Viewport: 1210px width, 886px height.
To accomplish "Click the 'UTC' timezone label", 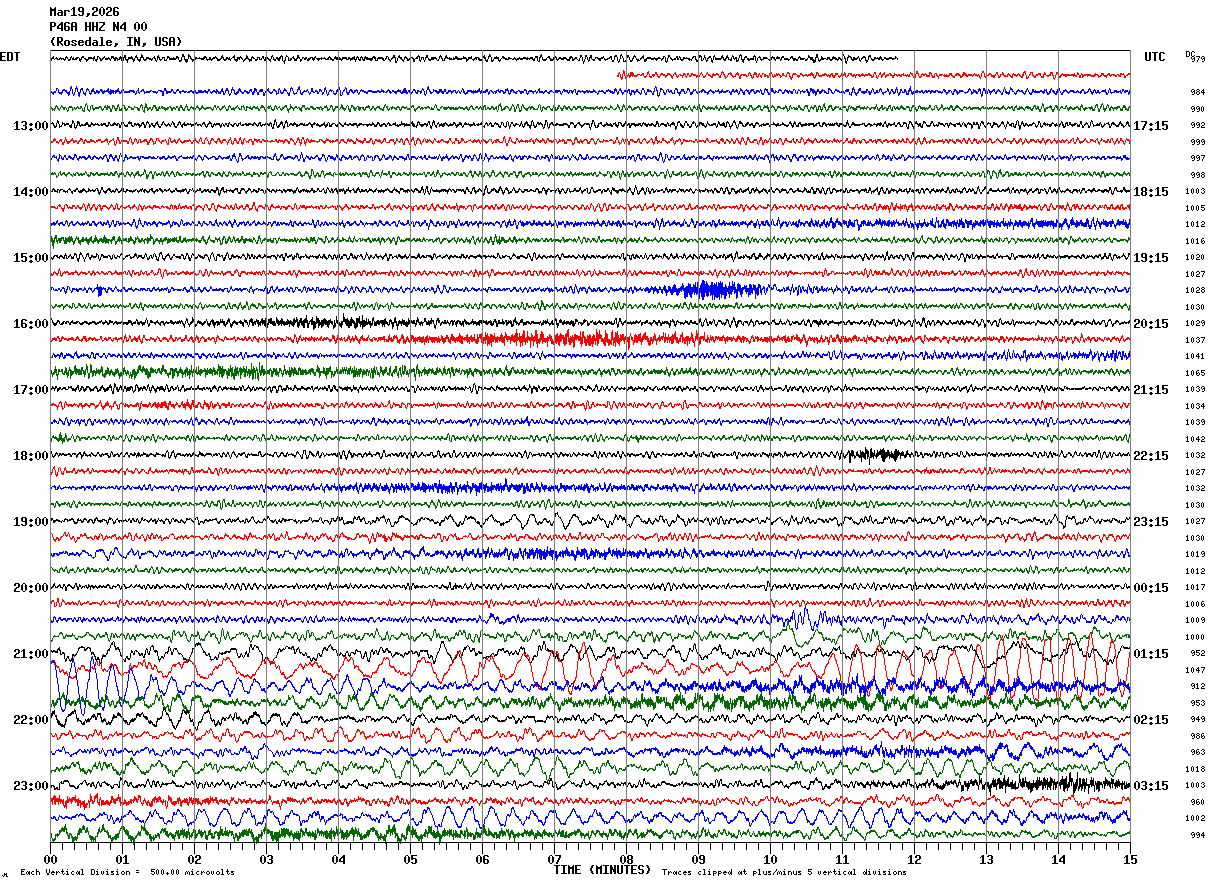I will (x=1155, y=57).
